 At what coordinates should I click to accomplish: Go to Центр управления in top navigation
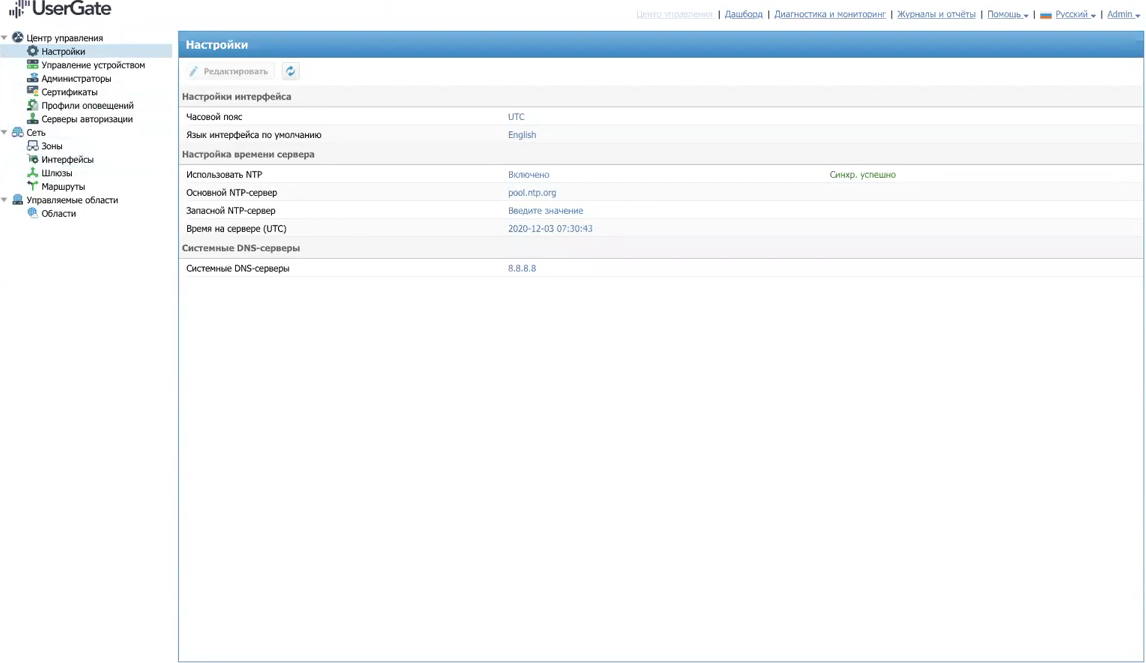pyautogui.click(x=674, y=15)
